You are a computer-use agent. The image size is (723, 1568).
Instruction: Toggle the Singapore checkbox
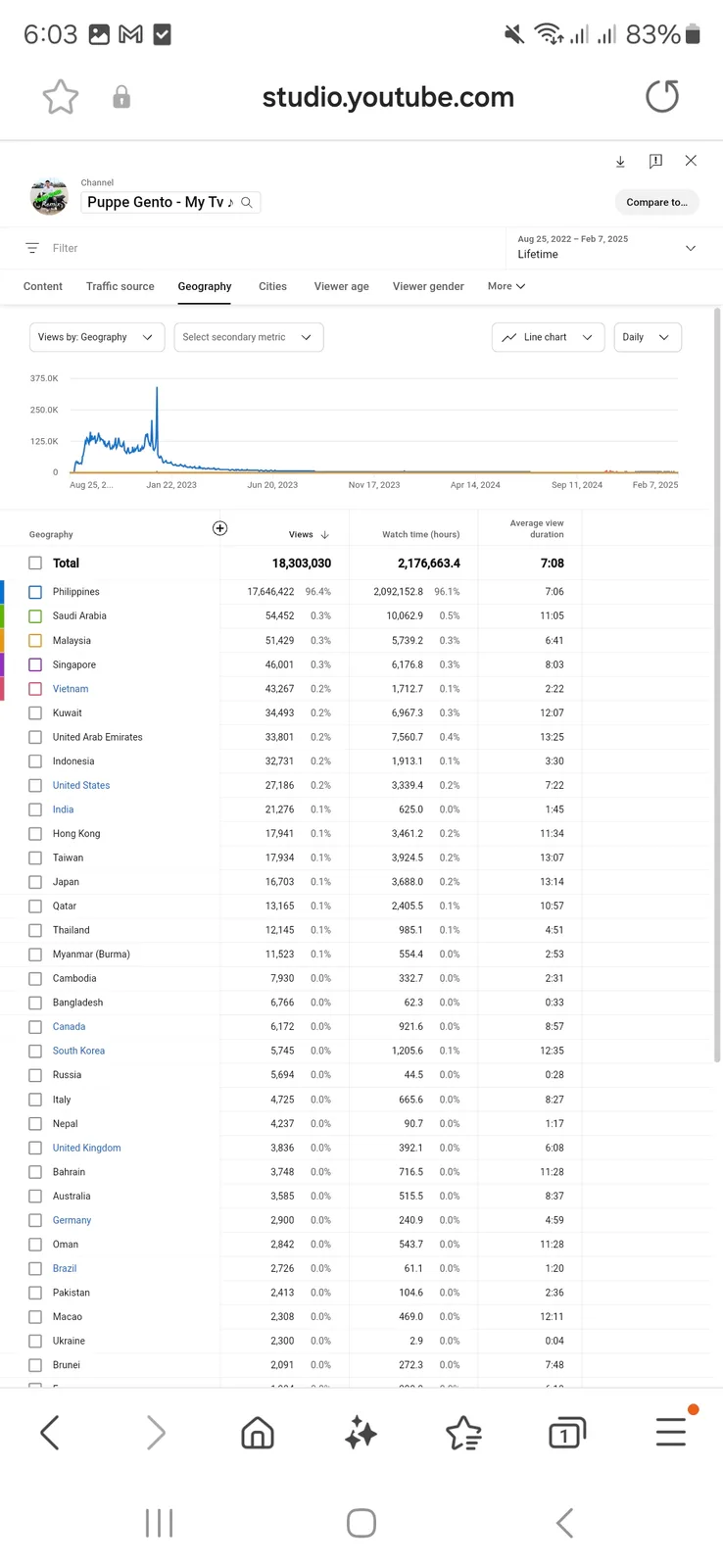point(35,664)
